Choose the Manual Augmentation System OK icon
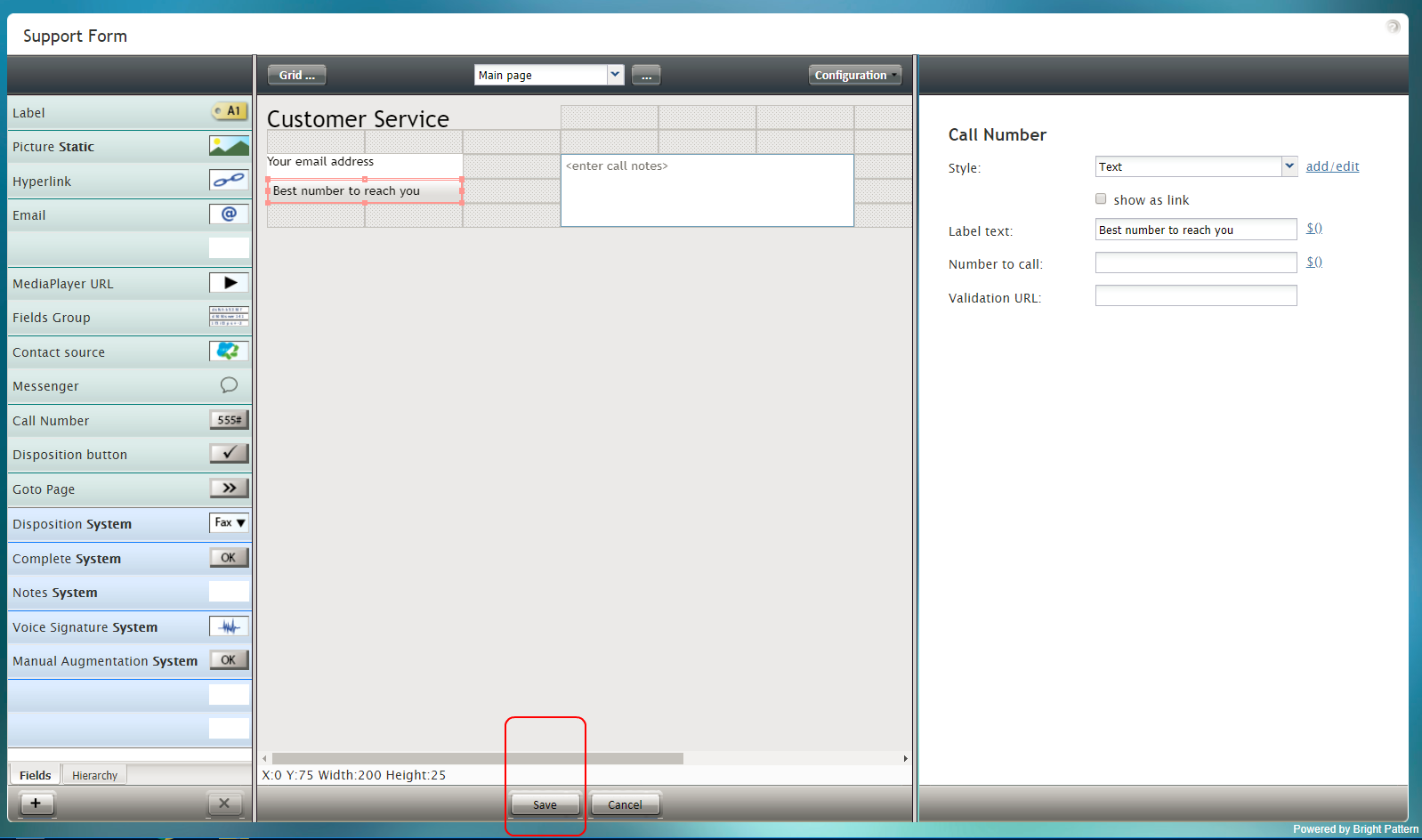 point(229,659)
